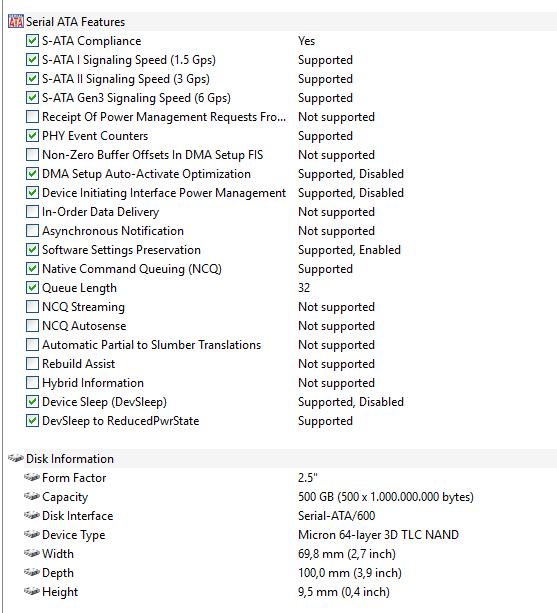557x613 pixels.
Task: Click the Disk Interface row icon
Action: pos(32,515)
